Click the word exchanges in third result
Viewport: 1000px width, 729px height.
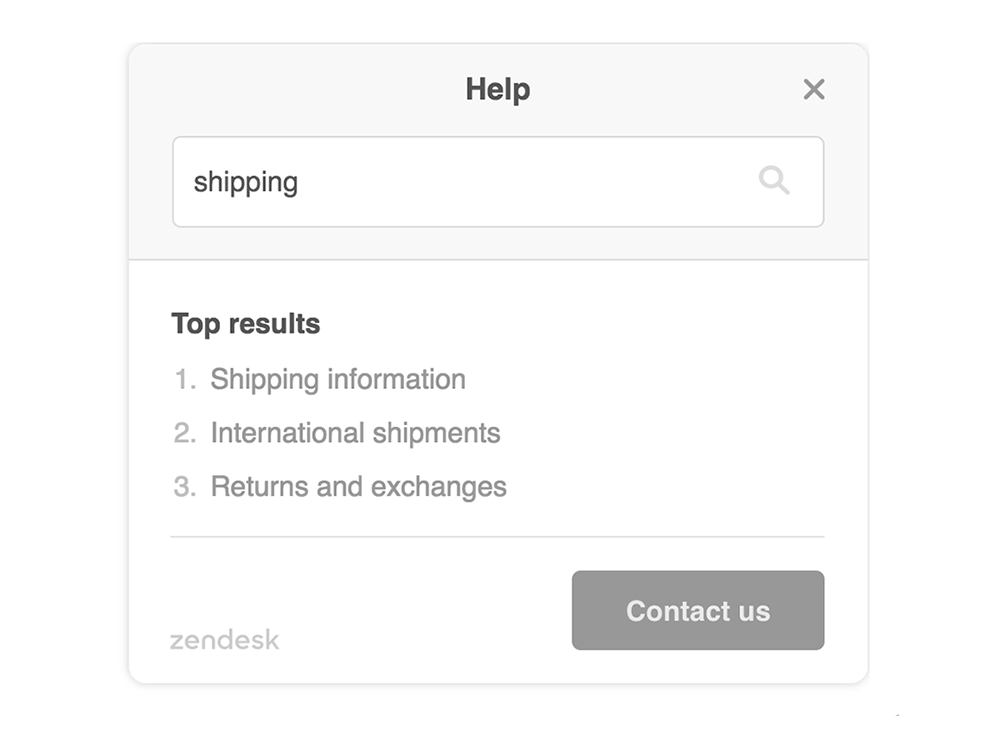coord(439,487)
